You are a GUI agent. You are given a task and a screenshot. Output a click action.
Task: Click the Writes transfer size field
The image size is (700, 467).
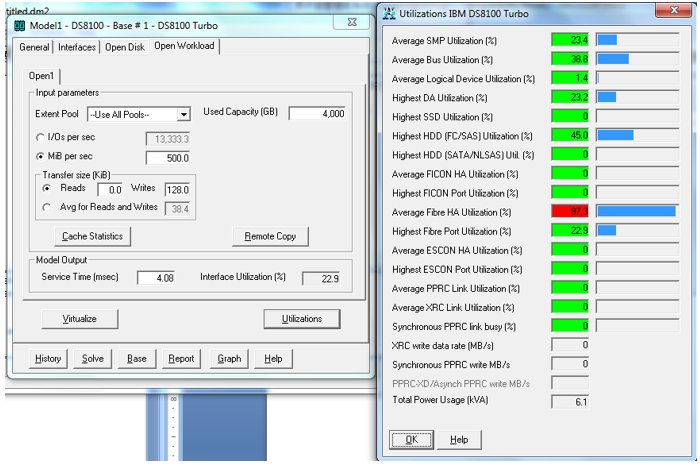[177, 190]
